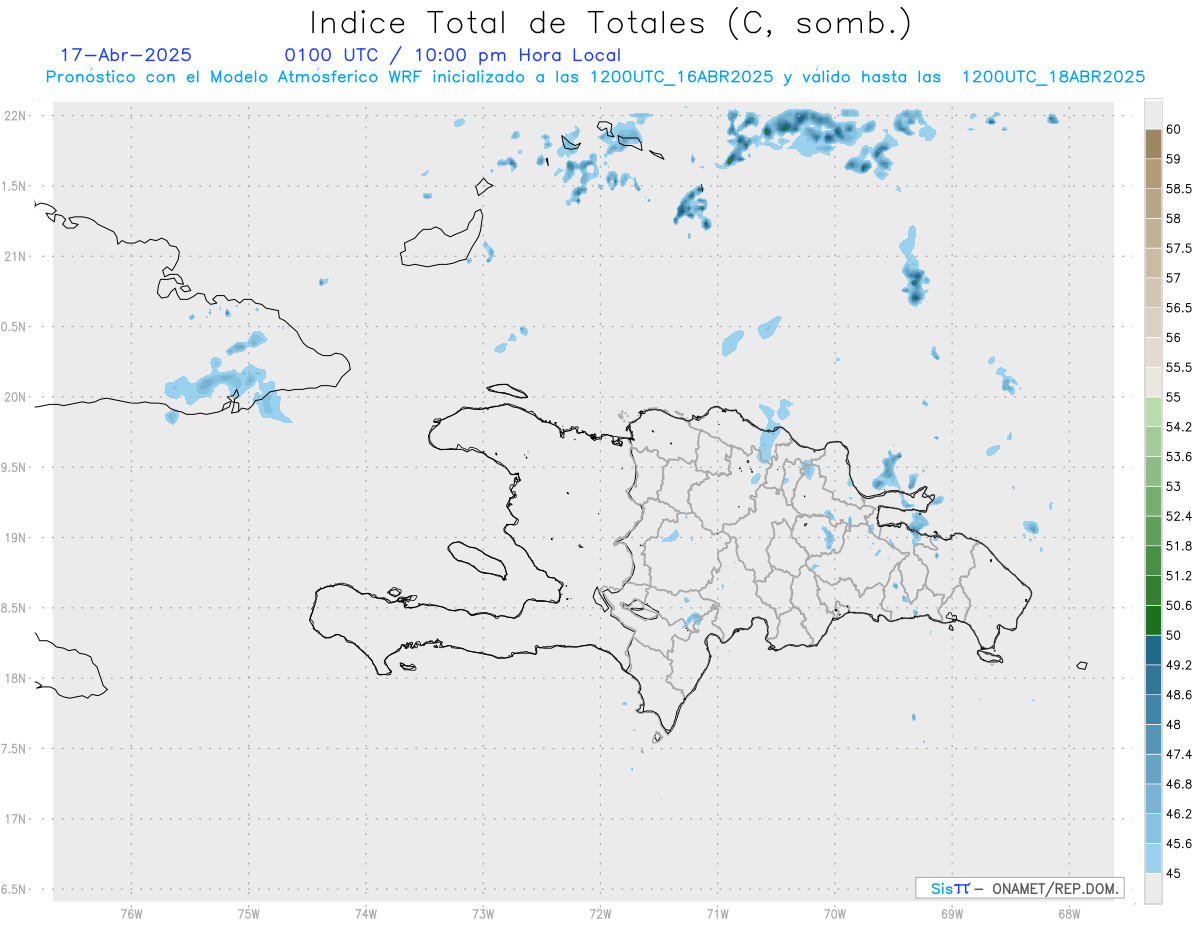Screen dimensions: 1200x927
Task: Click the longitude label '76W'
Action: pos(131,913)
